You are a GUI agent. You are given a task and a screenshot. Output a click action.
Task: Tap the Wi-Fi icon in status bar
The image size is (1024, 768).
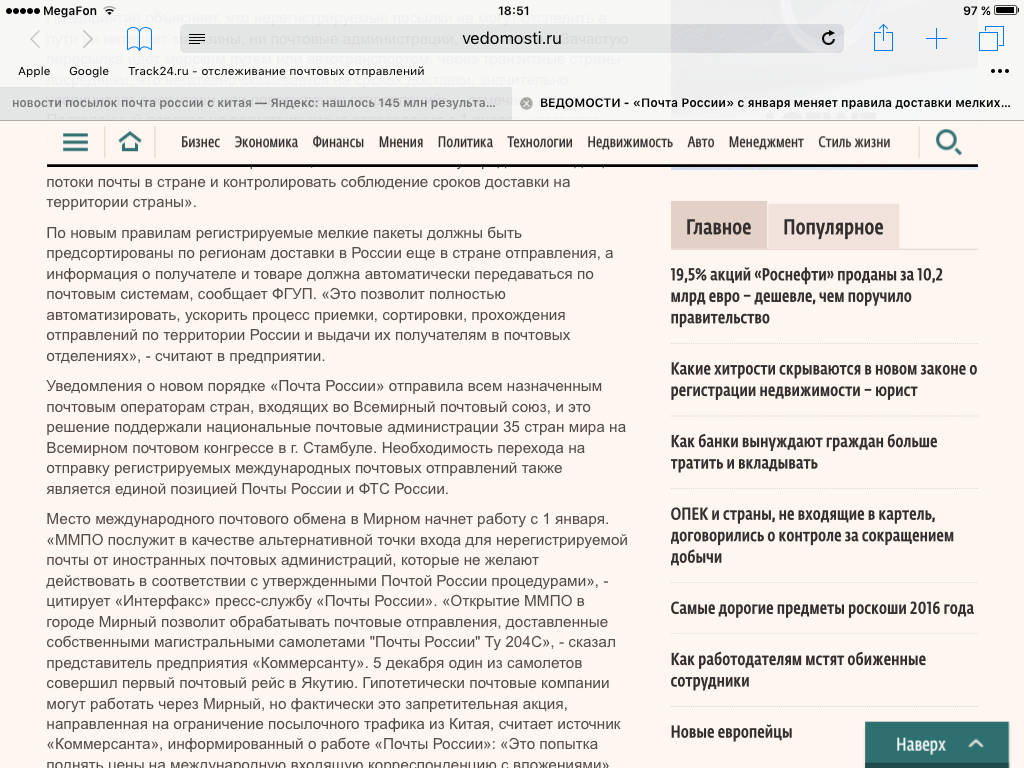[110, 10]
